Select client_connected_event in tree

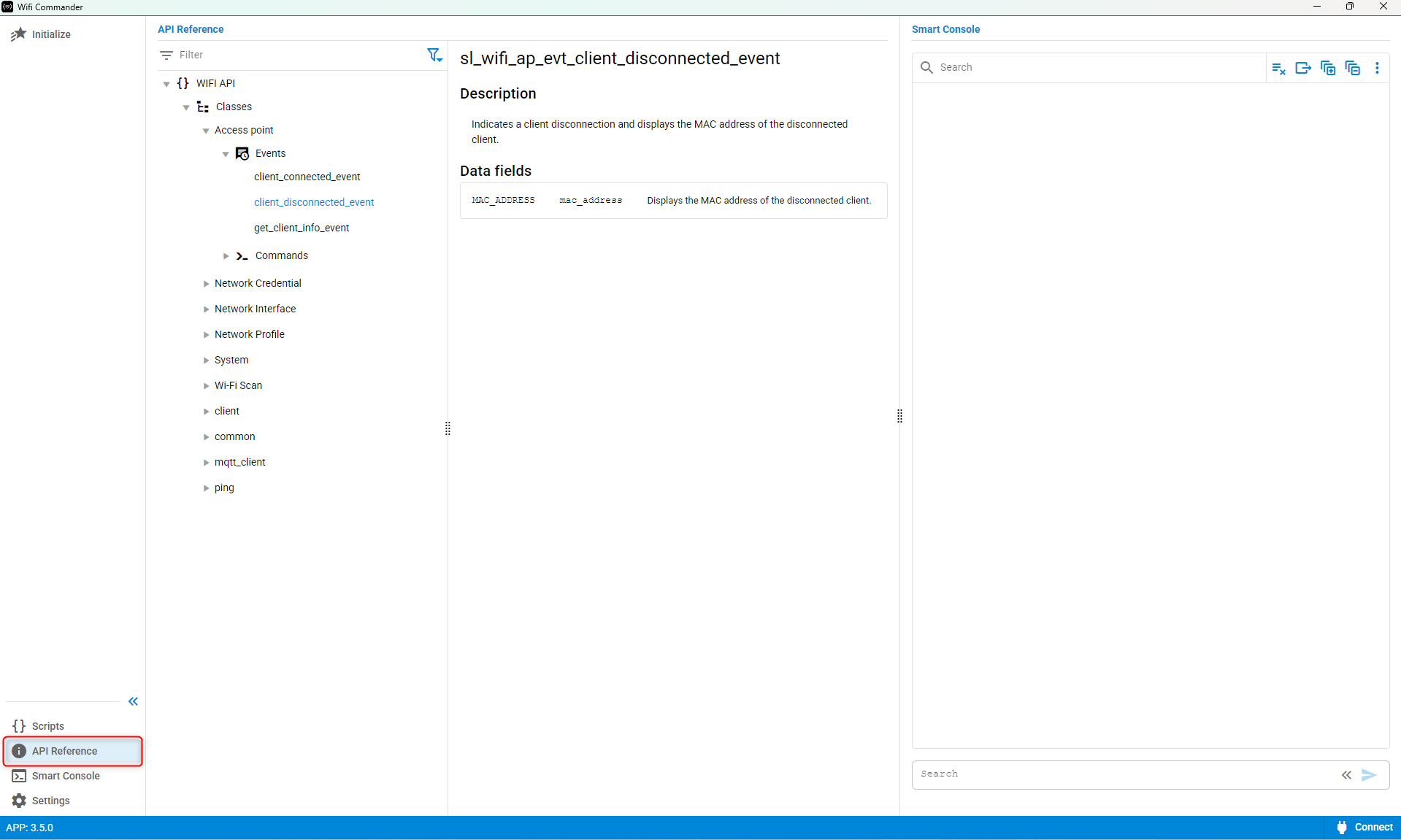pyautogui.click(x=307, y=177)
